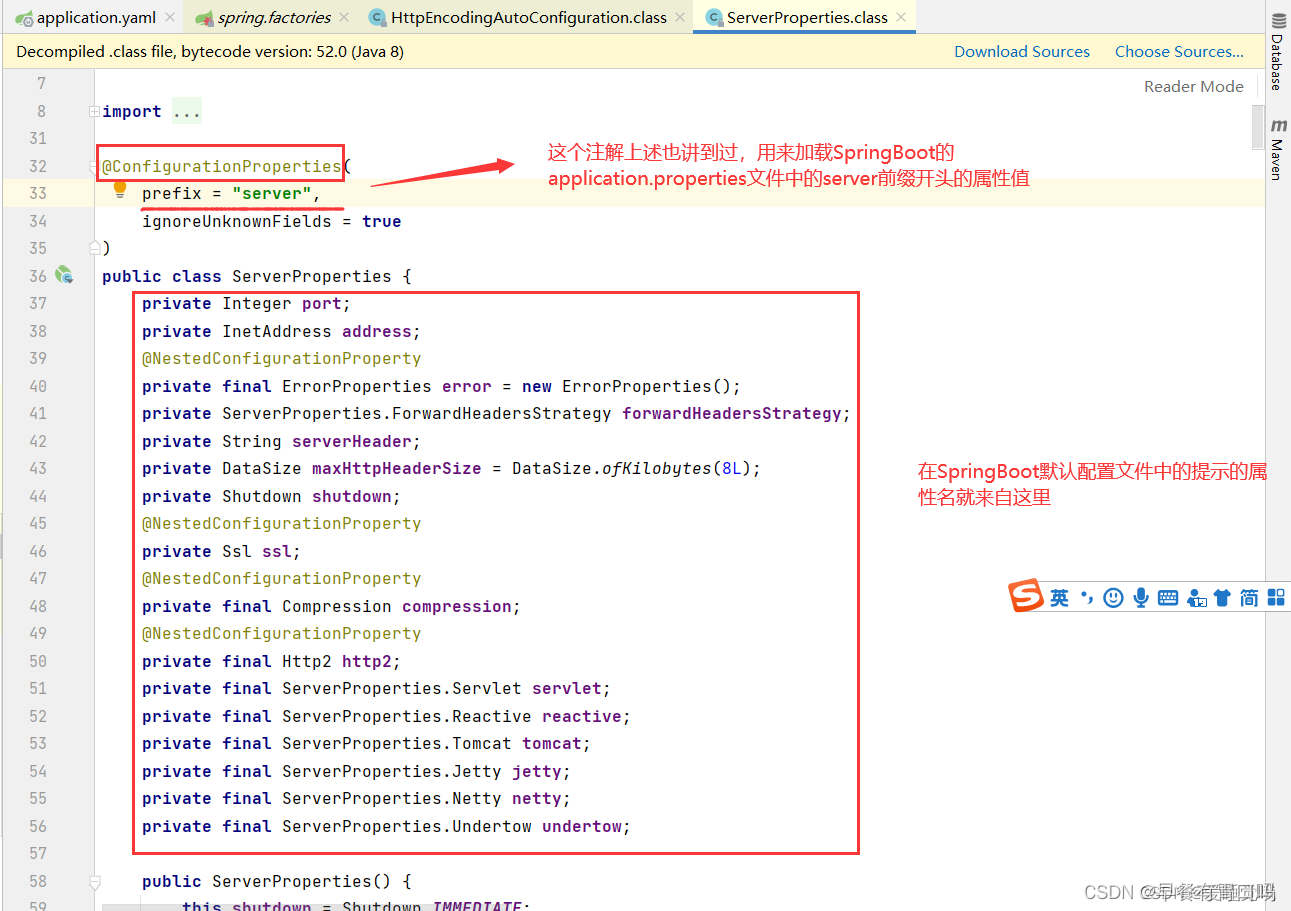The height and width of the screenshot is (911, 1291).
Task: Click the 'undertow' field on line 56
Action: 581,826
